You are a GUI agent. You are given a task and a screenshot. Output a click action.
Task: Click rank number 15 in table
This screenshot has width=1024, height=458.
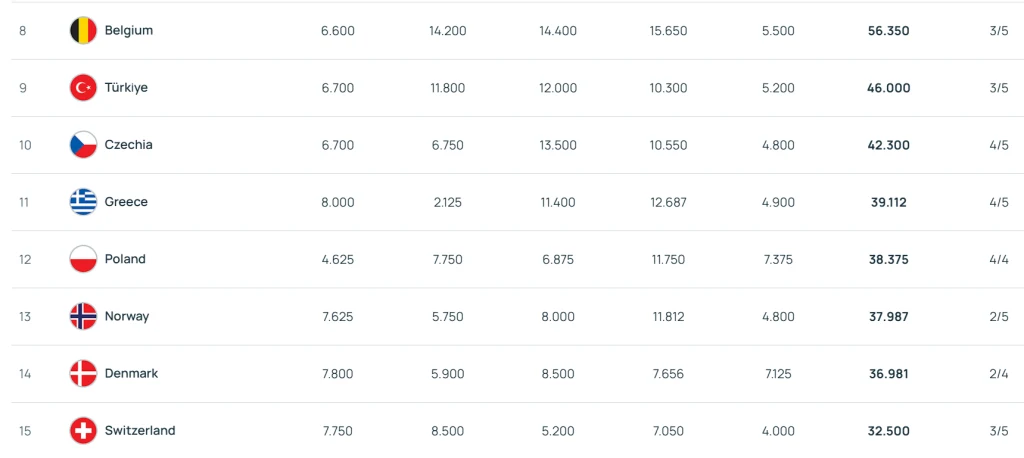(25, 431)
